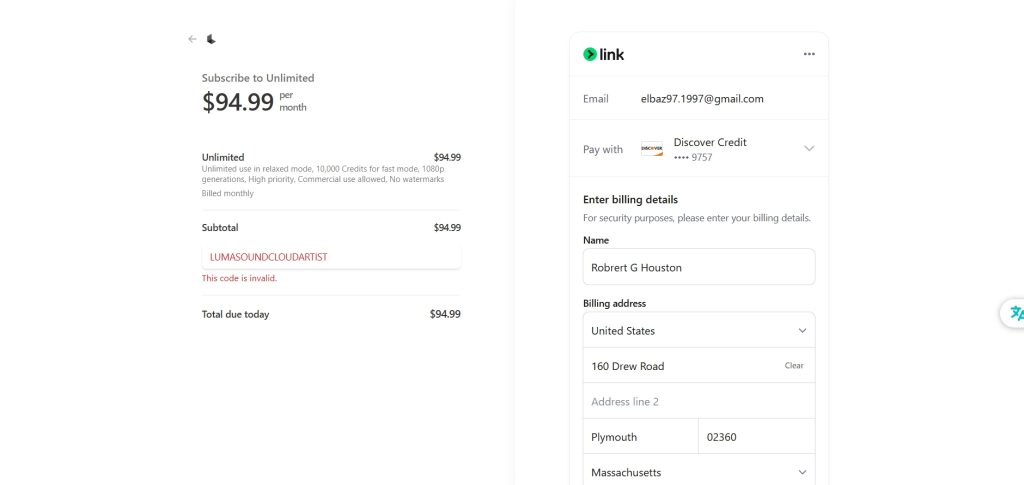Click the 160 Drew Road address field
Screen dimensions: 1024x485
680,366
